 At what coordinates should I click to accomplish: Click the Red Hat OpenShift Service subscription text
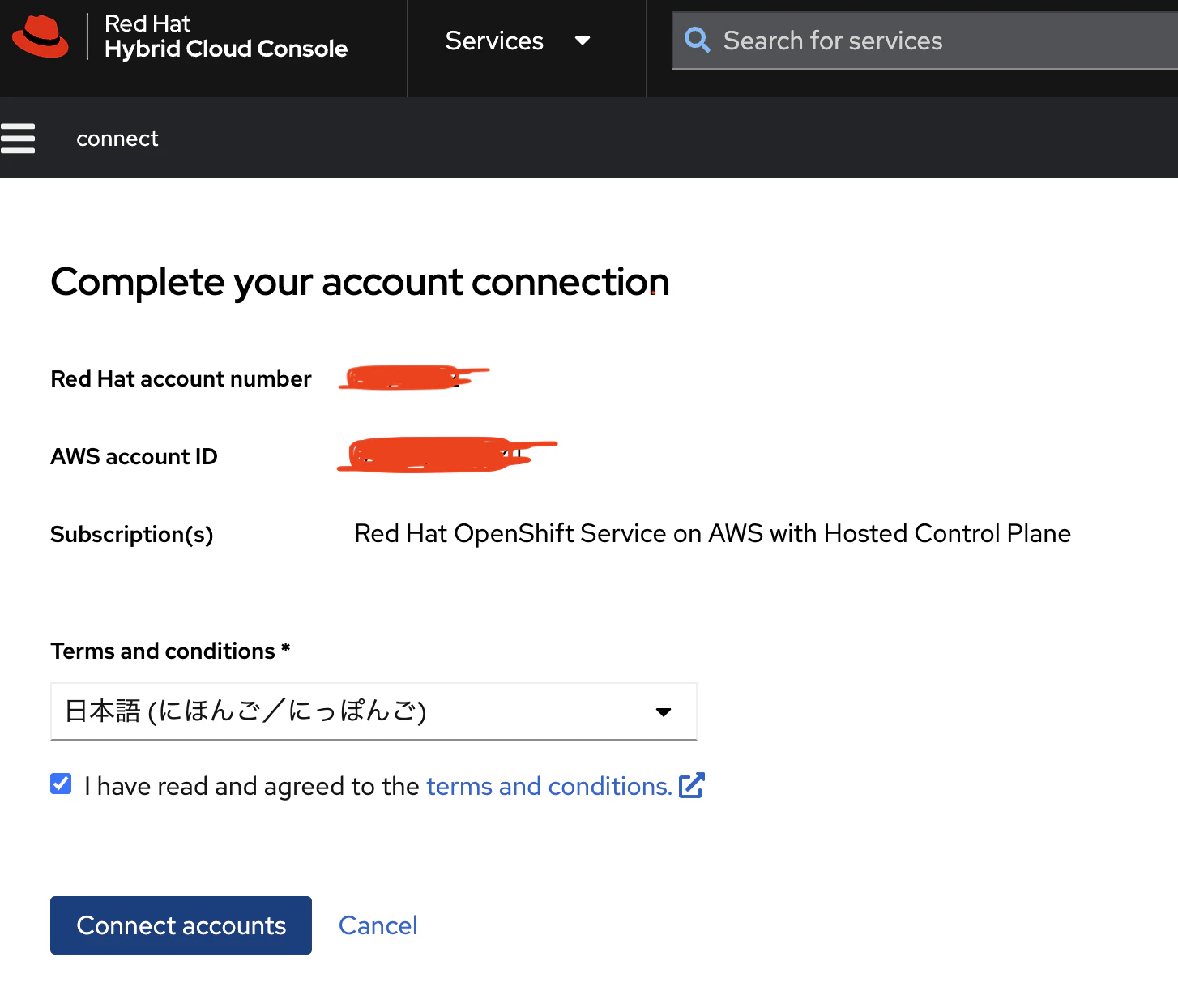coord(713,533)
